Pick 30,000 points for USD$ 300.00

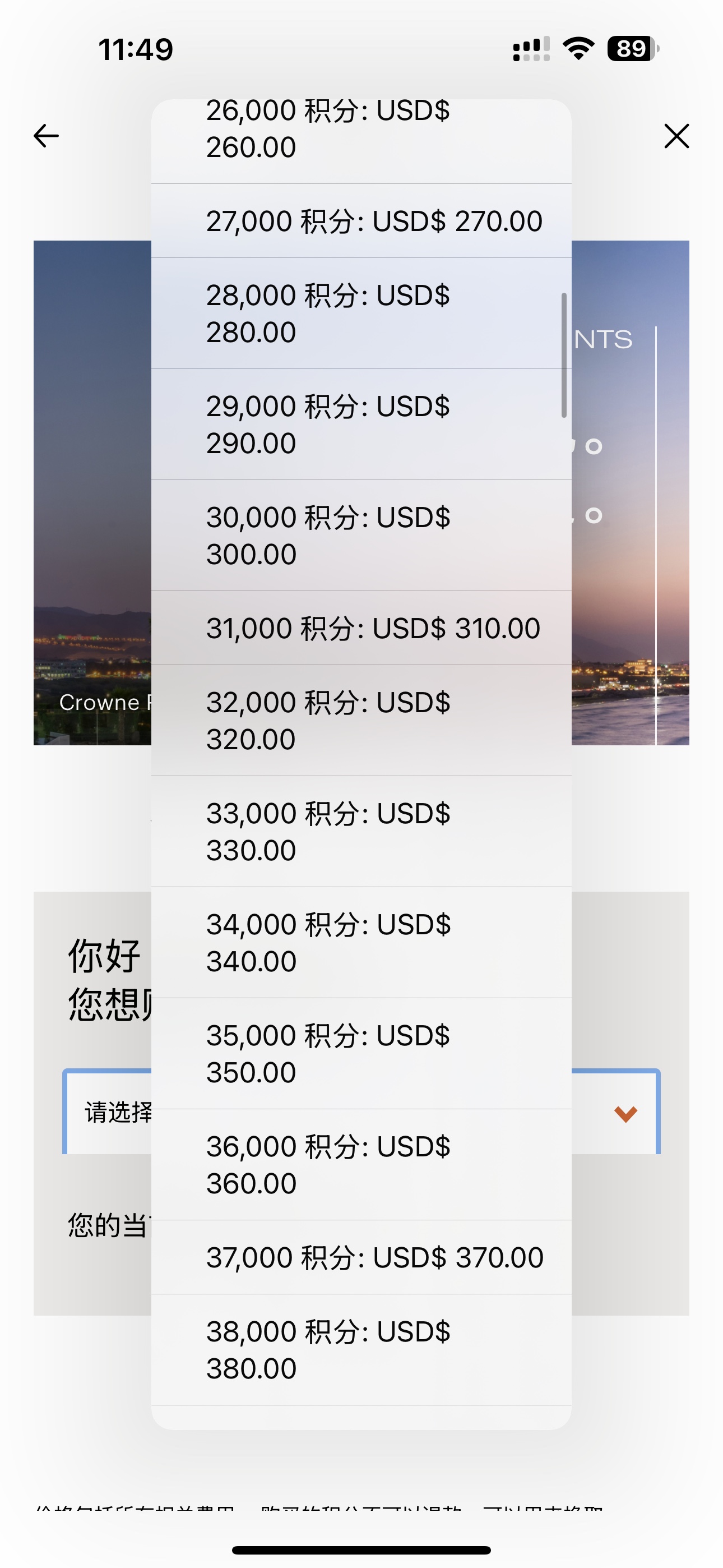[361, 536]
